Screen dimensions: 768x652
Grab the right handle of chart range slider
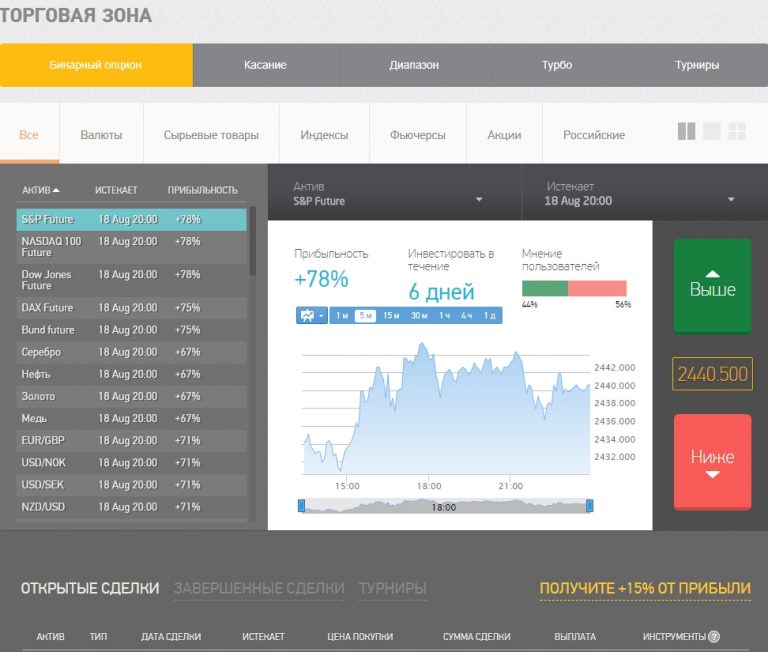[x=590, y=505]
